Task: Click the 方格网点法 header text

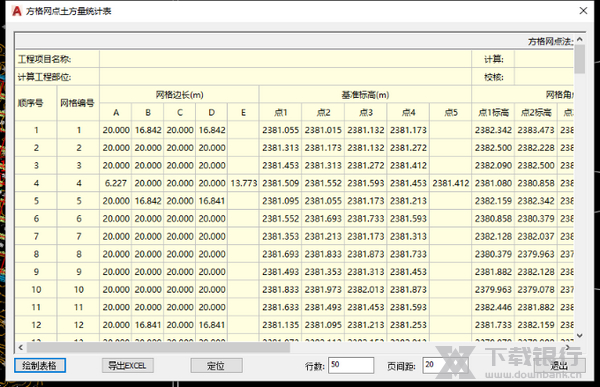Action: pos(550,41)
